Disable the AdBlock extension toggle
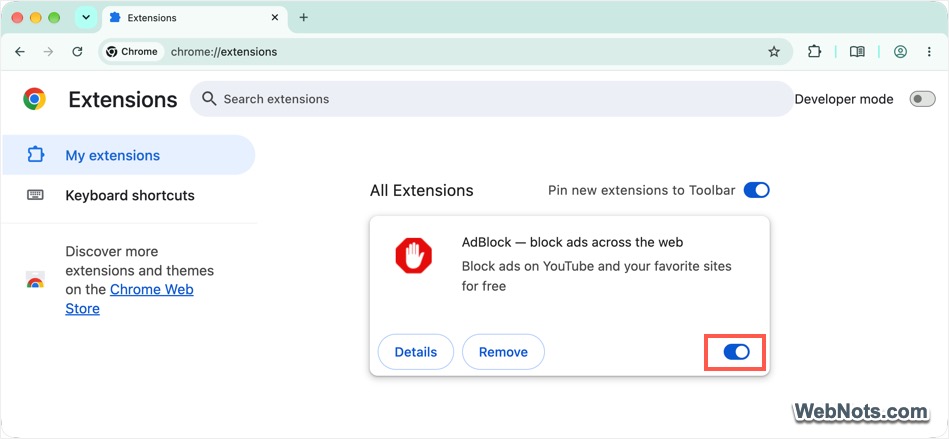The width and height of the screenshot is (949, 439). (x=737, y=352)
